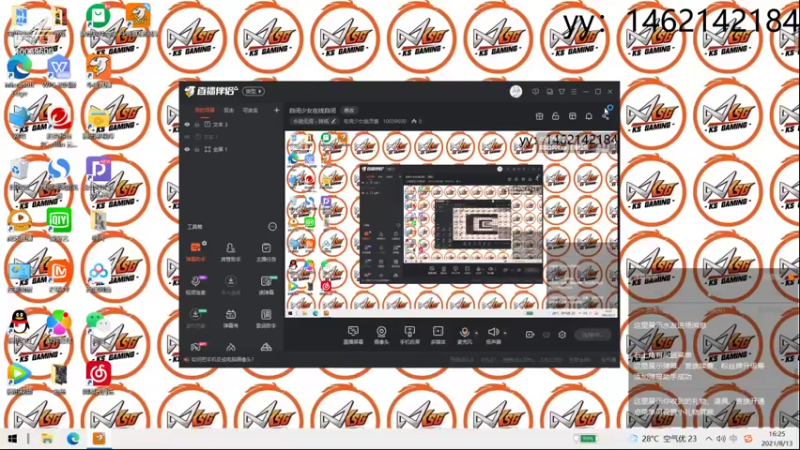Click the gray live status button
800x450 pixels.
click(x=592, y=335)
